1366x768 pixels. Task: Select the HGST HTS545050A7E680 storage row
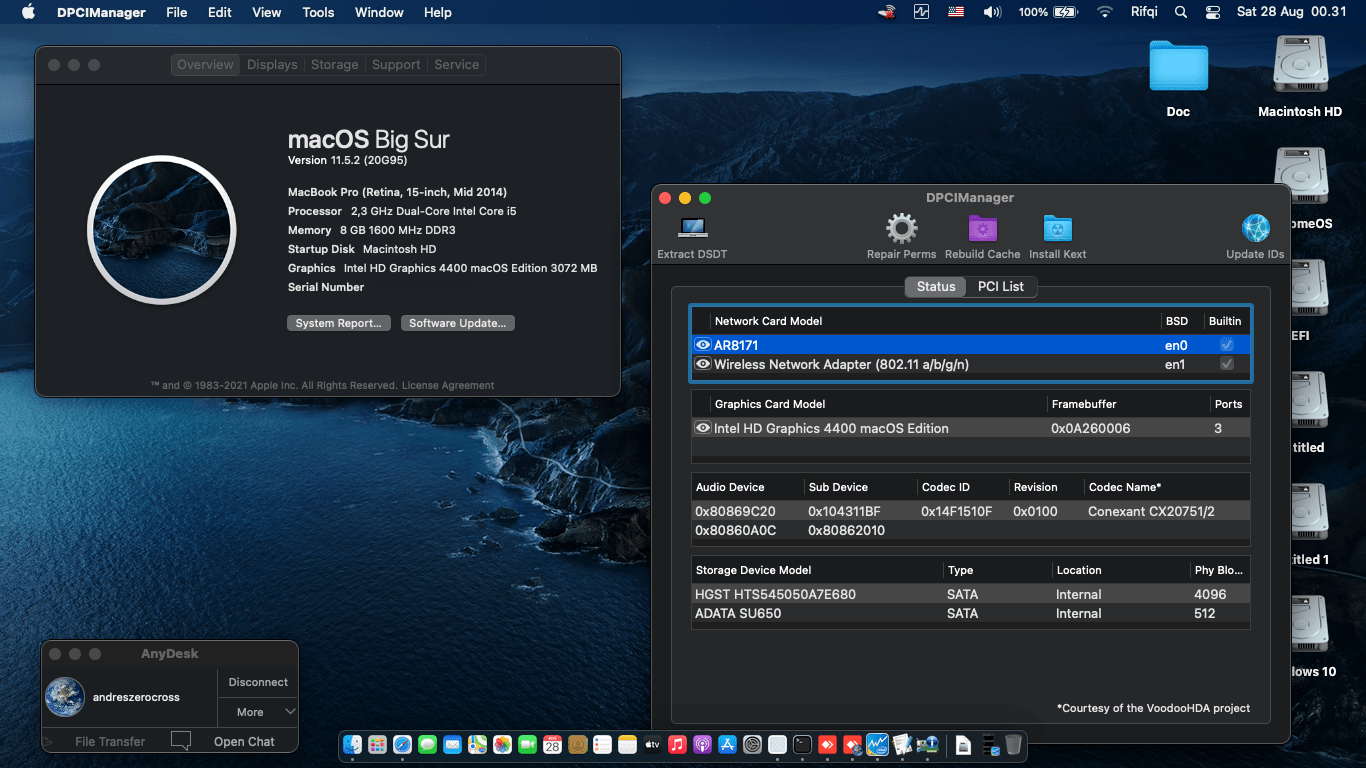970,594
